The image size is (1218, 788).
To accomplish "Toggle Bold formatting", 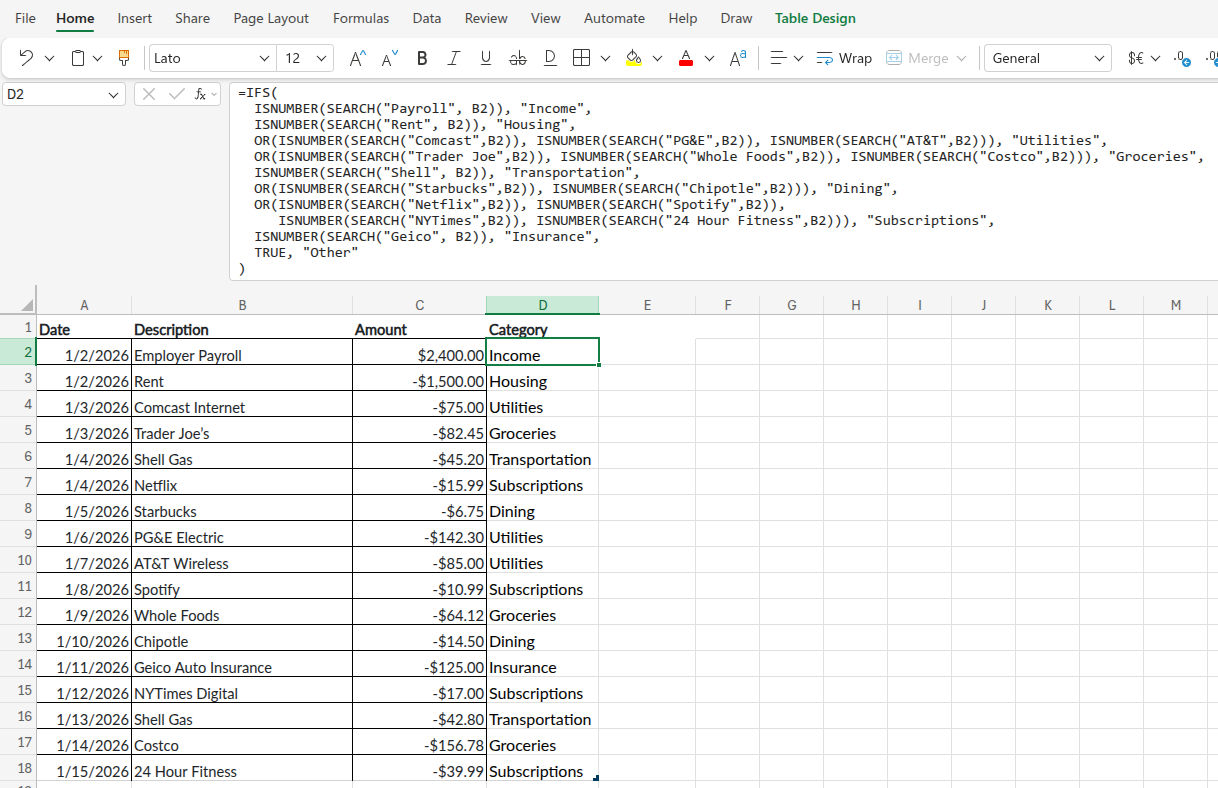I will [422, 58].
